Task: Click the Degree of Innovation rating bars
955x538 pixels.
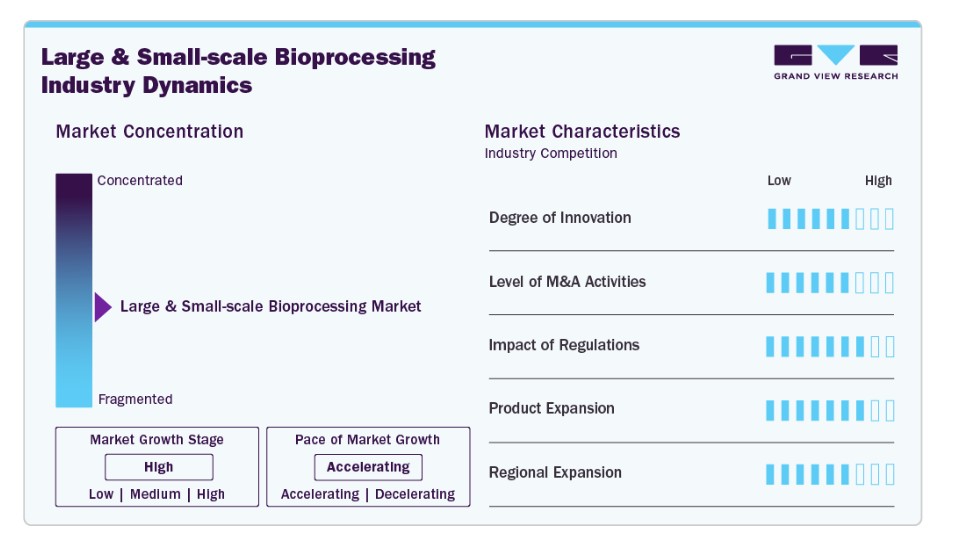Action: (830, 218)
